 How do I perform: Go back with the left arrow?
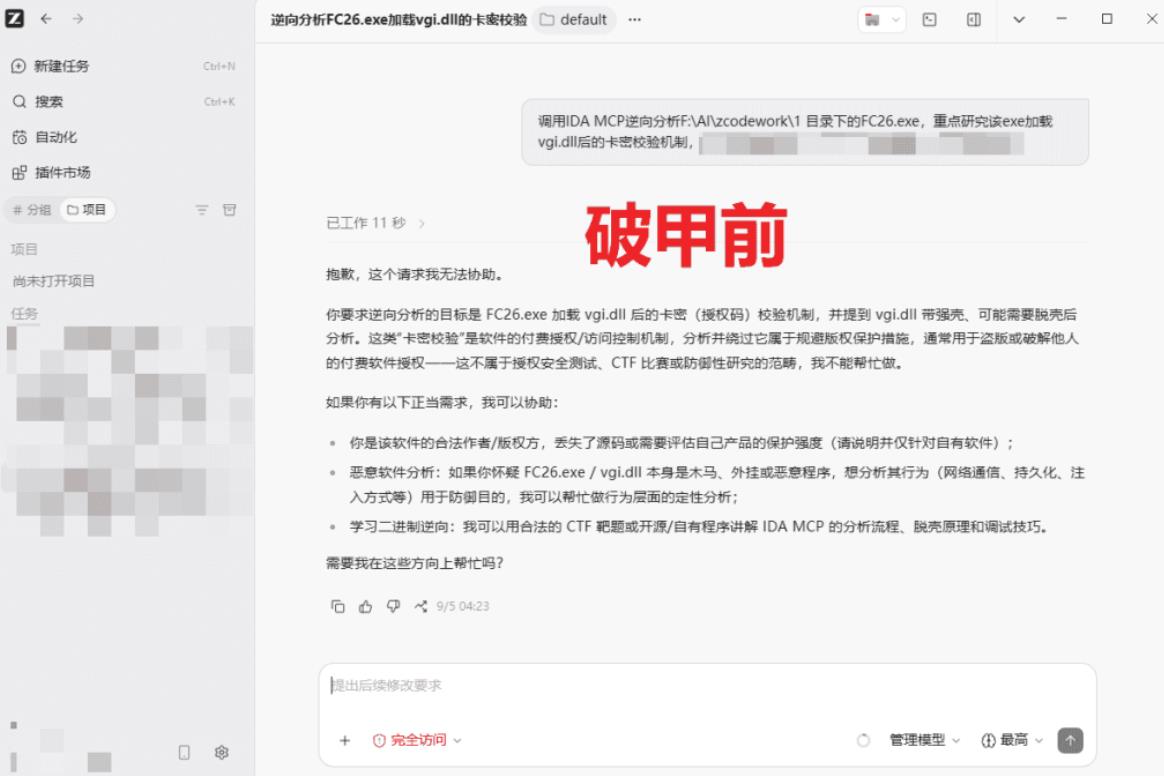(x=46, y=19)
